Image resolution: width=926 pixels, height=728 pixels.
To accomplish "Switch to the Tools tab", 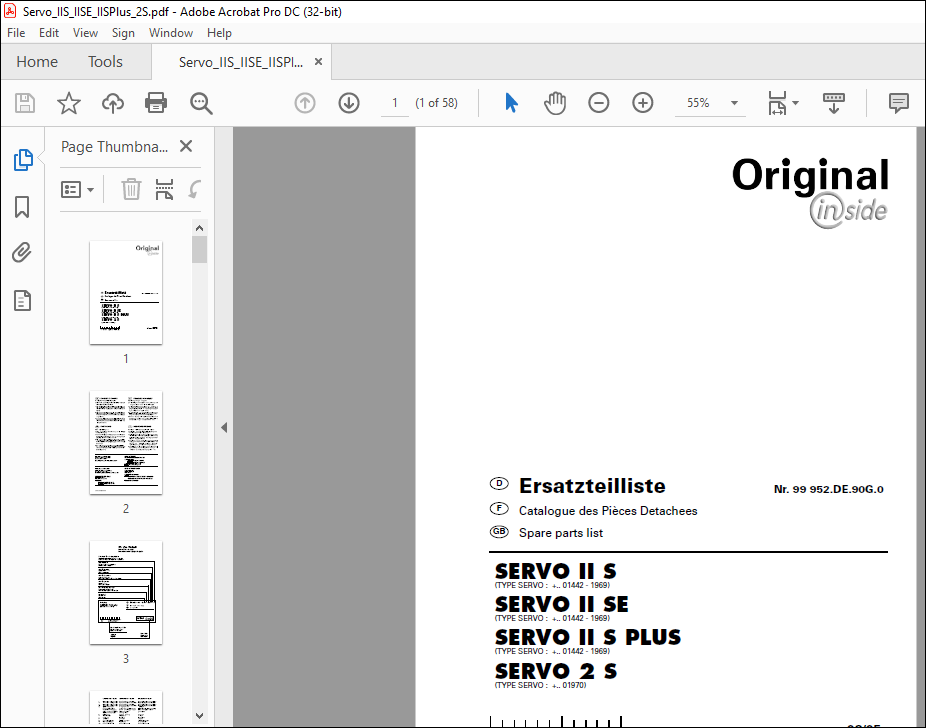I will click(105, 61).
